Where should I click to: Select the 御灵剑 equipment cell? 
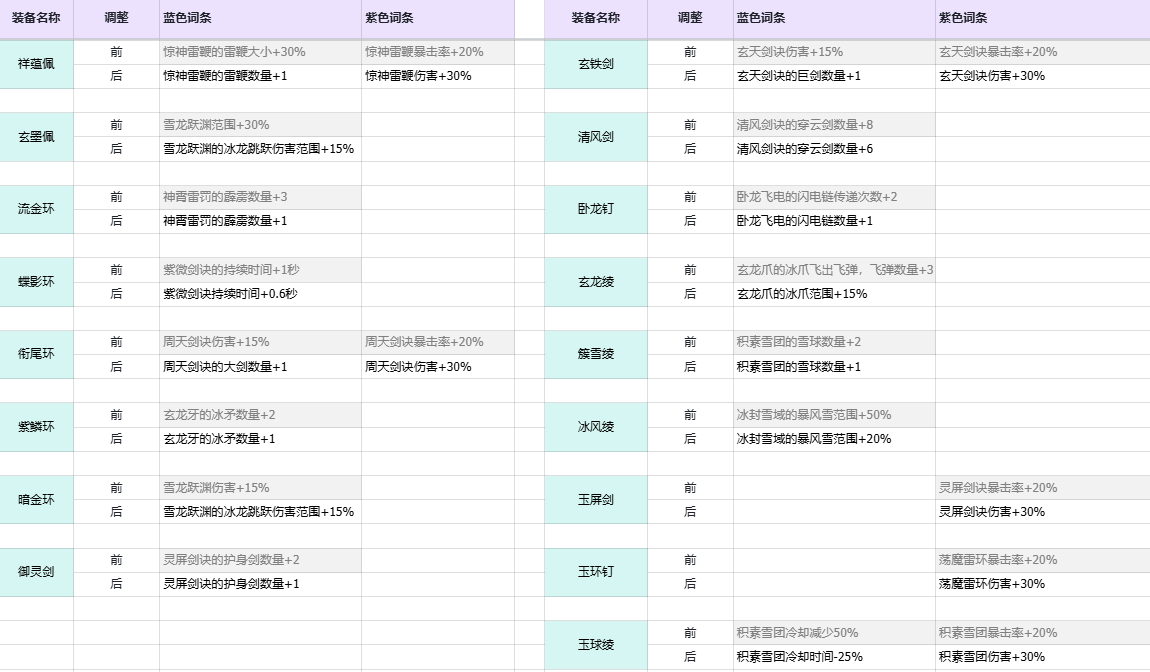(x=37, y=572)
